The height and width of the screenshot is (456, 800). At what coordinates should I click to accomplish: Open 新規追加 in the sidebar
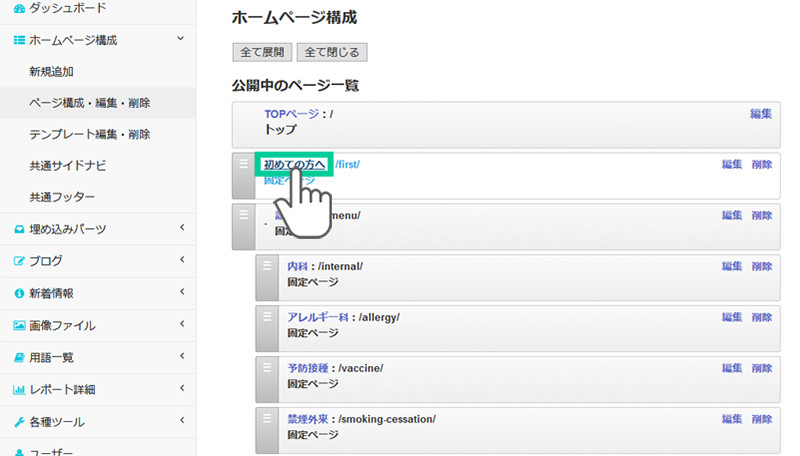coord(51,71)
